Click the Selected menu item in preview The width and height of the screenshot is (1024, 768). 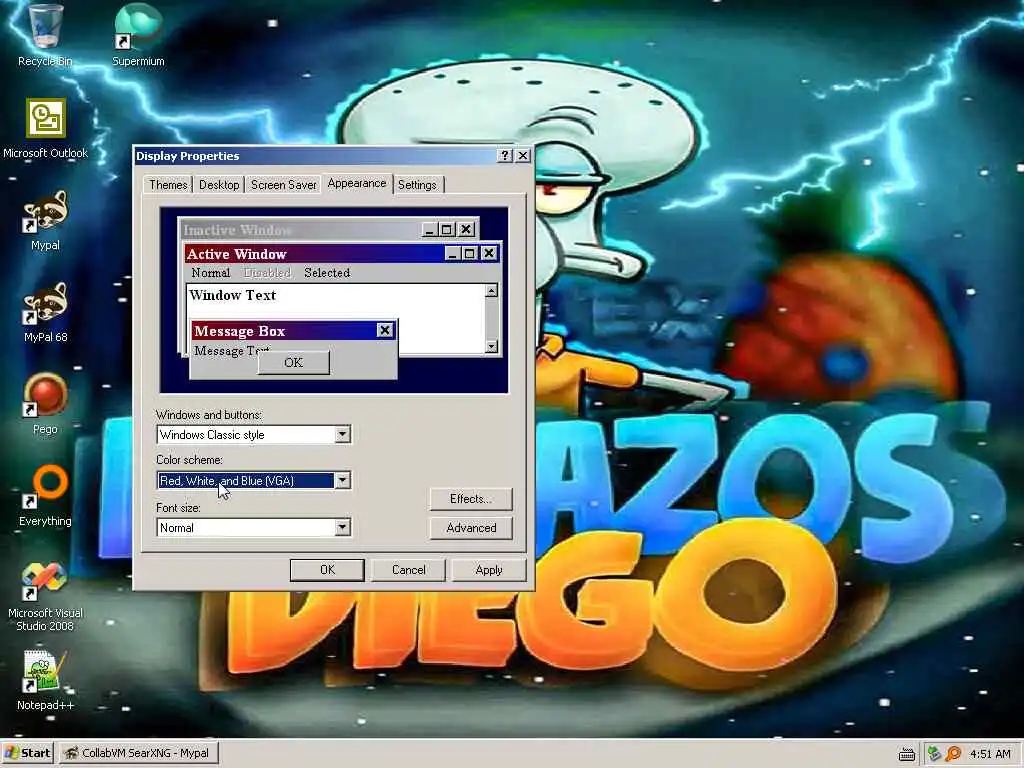click(x=327, y=273)
